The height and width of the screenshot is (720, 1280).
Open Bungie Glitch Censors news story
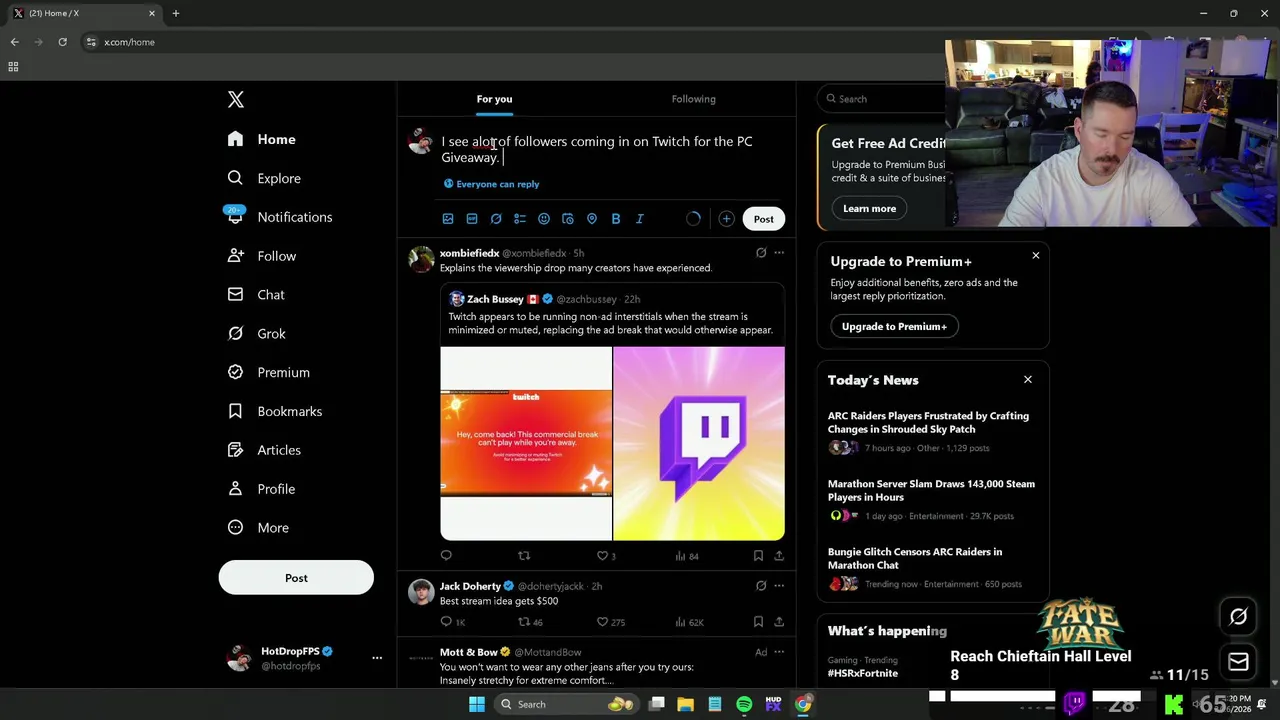931,568
